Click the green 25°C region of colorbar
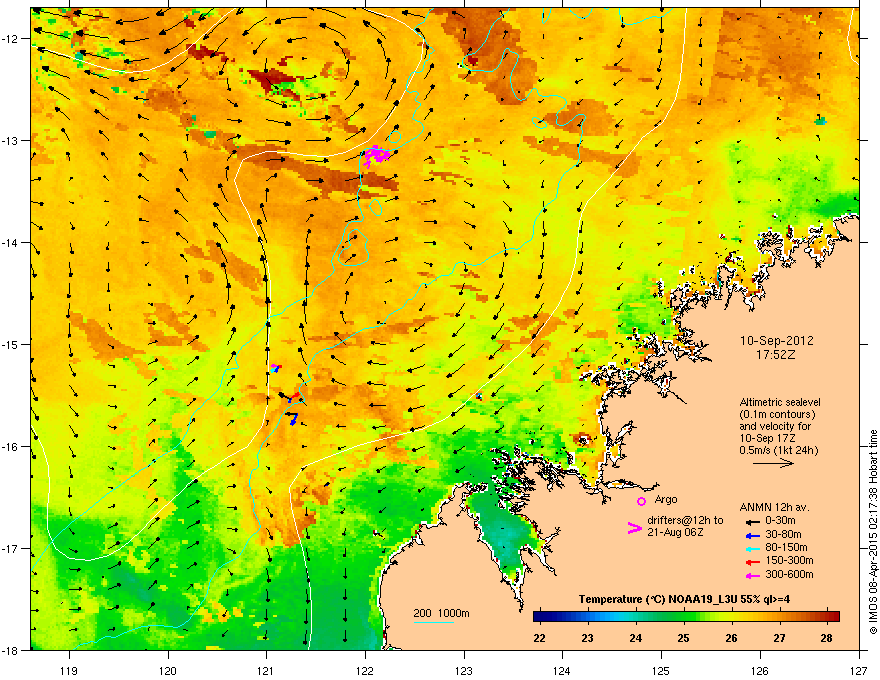 pos(684,617)
